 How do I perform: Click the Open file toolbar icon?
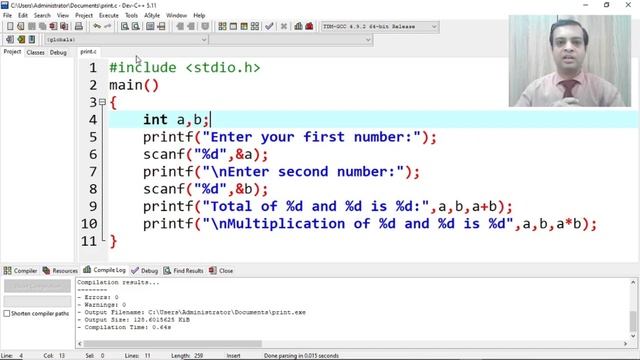(20, 27)
